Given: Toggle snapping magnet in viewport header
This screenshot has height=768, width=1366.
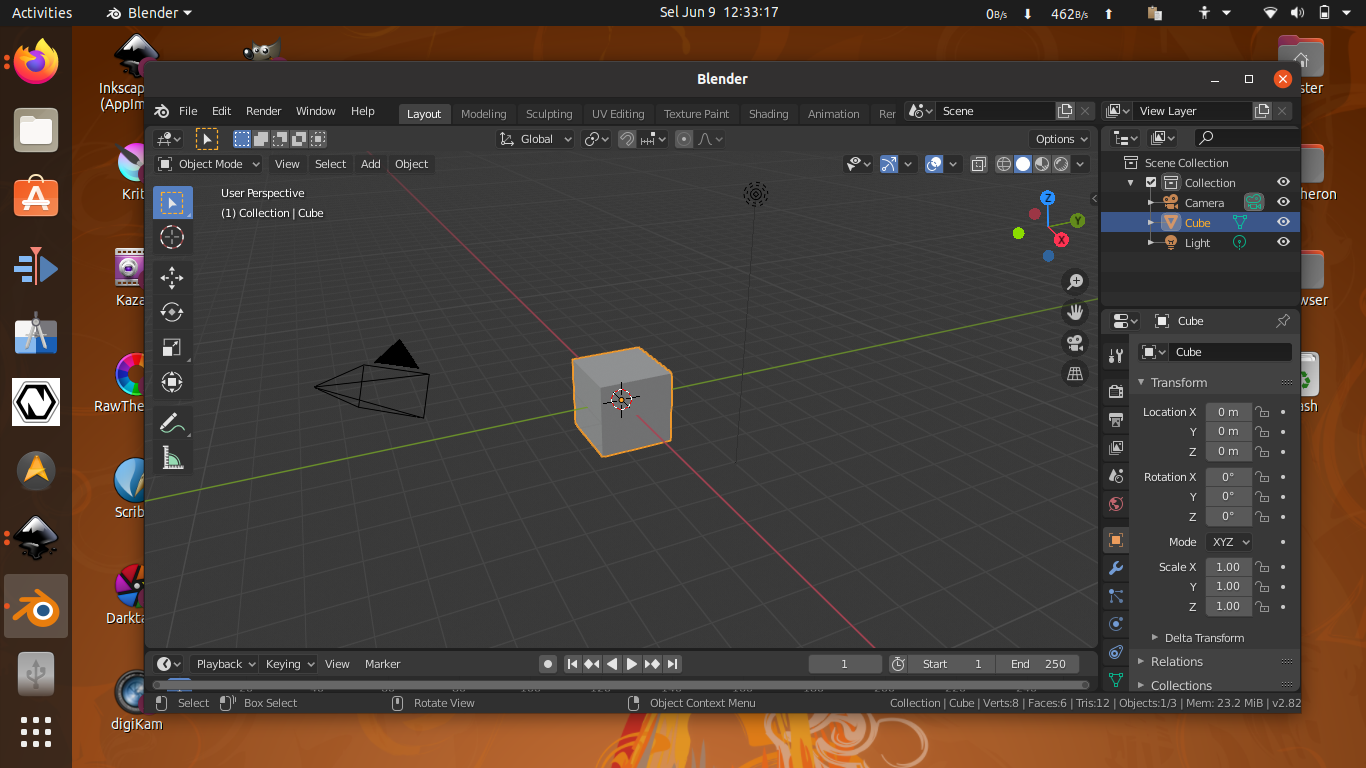Looking at the screenshot, I should [x=627, y=139].
